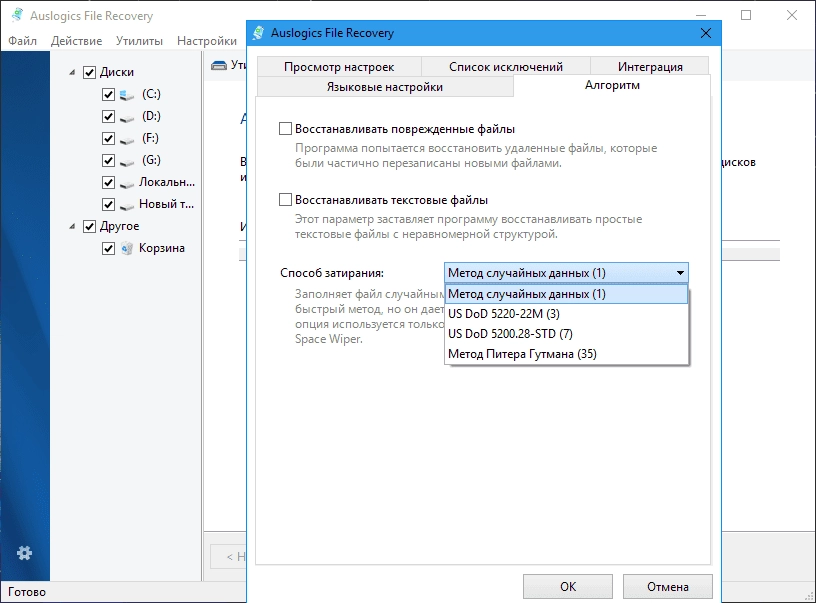Click the F: drive icon
The width and height of the screenshot is (816, 603).
(126, 139)
